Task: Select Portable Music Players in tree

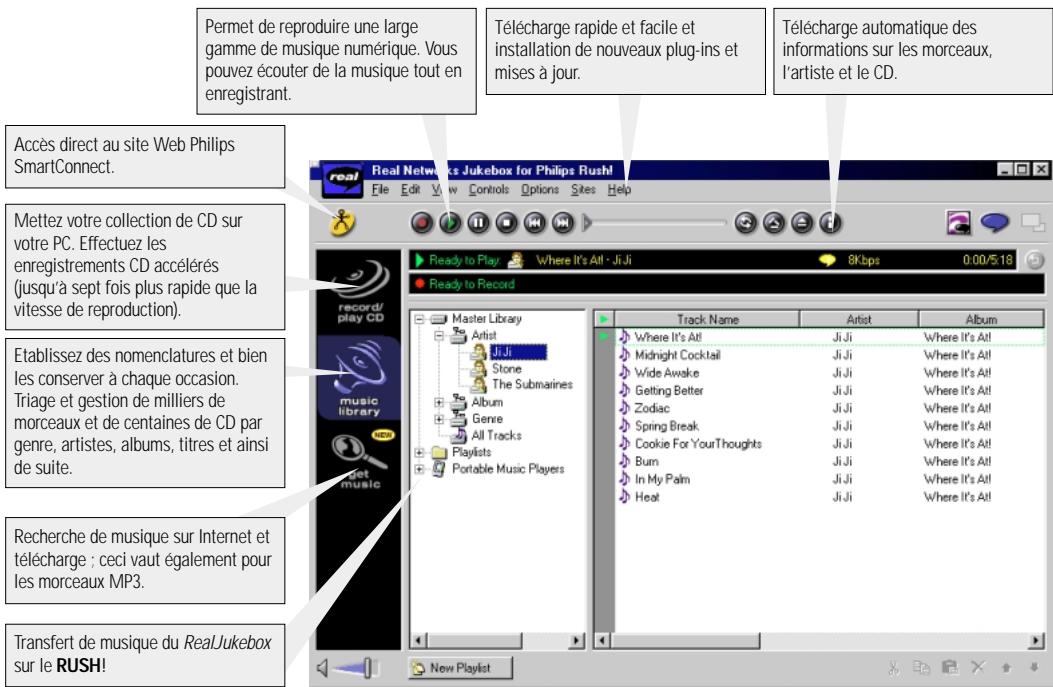Action: pos(498,469)
